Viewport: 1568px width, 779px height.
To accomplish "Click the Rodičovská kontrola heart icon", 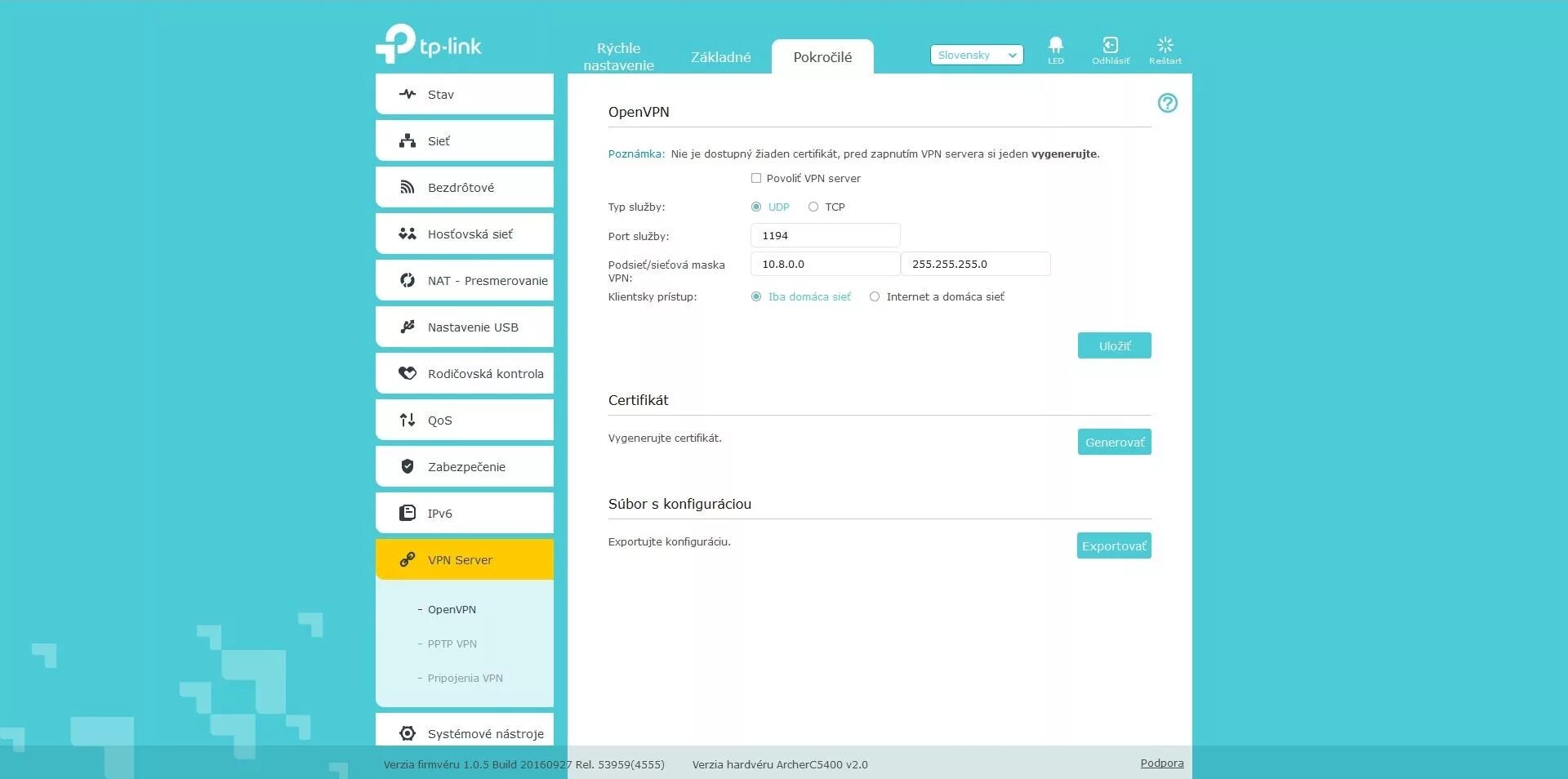I will [x=408, y=373].
